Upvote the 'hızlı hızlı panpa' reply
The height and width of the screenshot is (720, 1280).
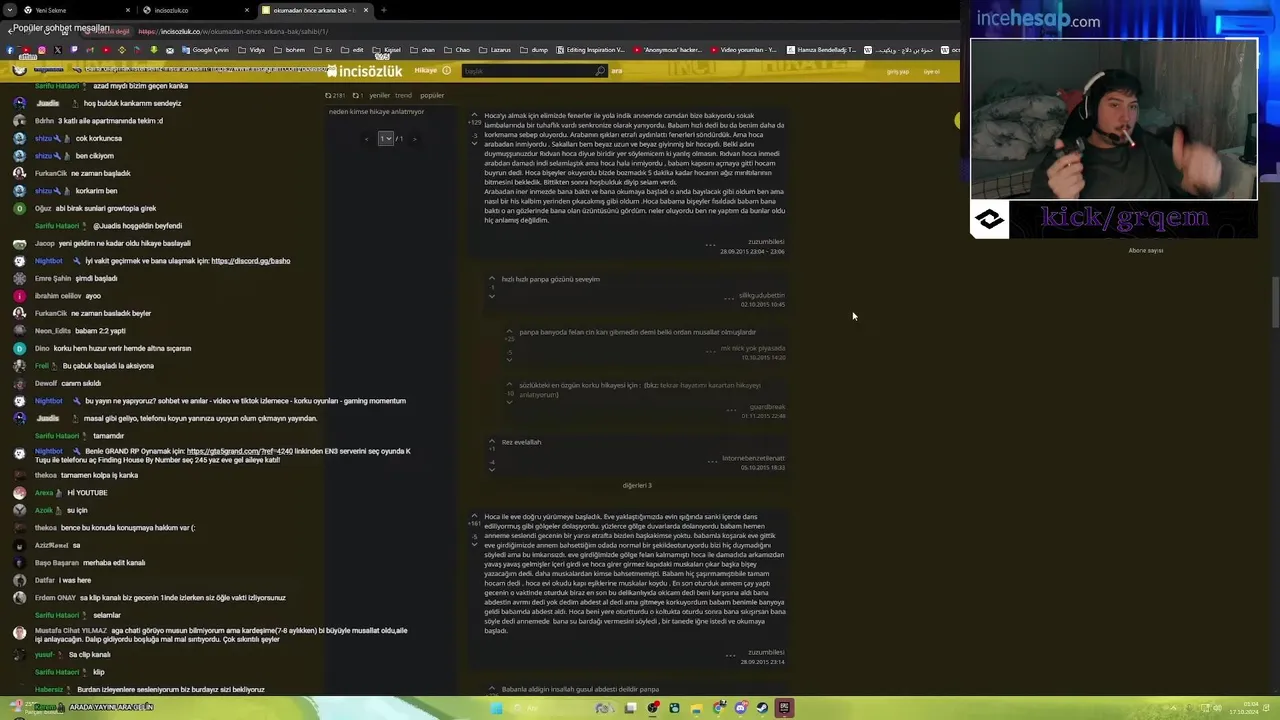(491, 278)
